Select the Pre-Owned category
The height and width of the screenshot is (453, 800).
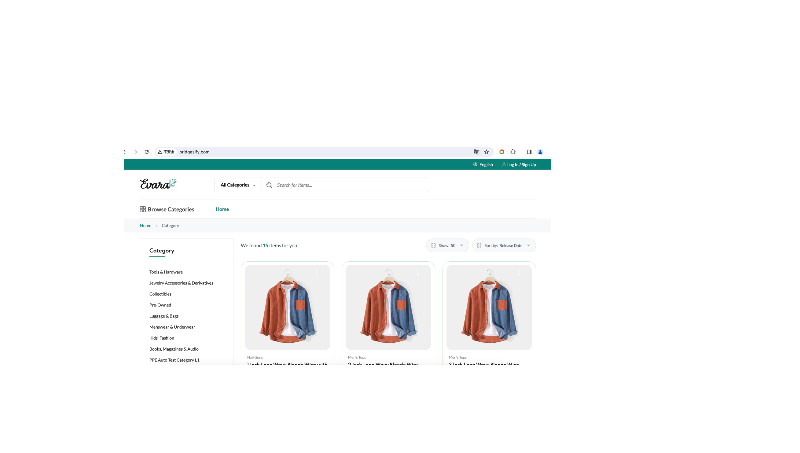coord(160,305)
